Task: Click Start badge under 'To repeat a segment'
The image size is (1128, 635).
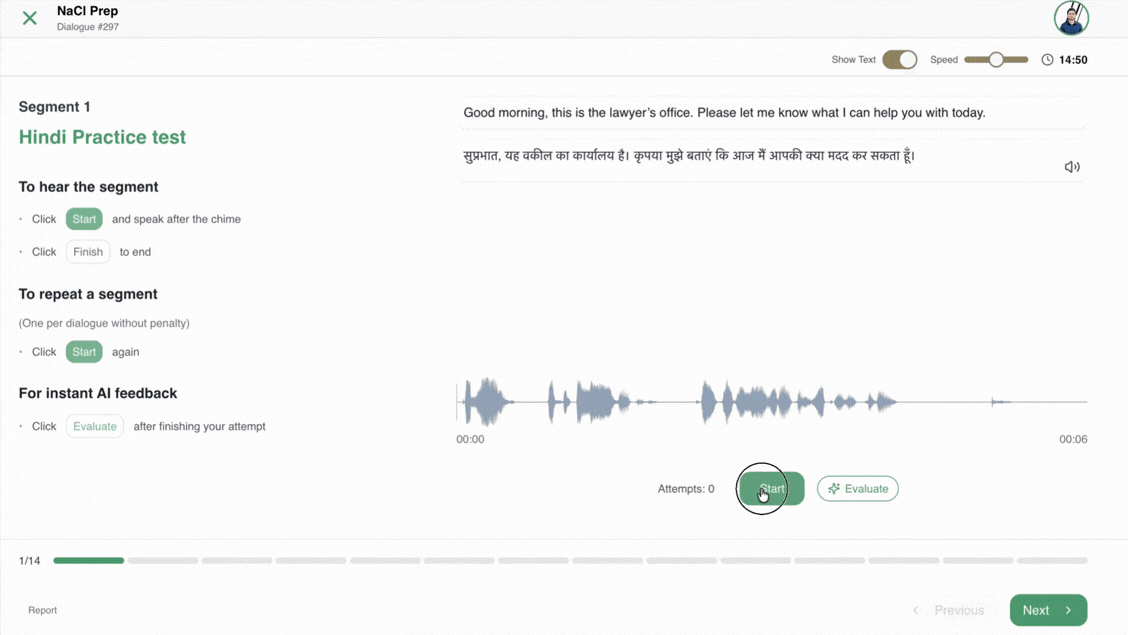Action: 84,352
